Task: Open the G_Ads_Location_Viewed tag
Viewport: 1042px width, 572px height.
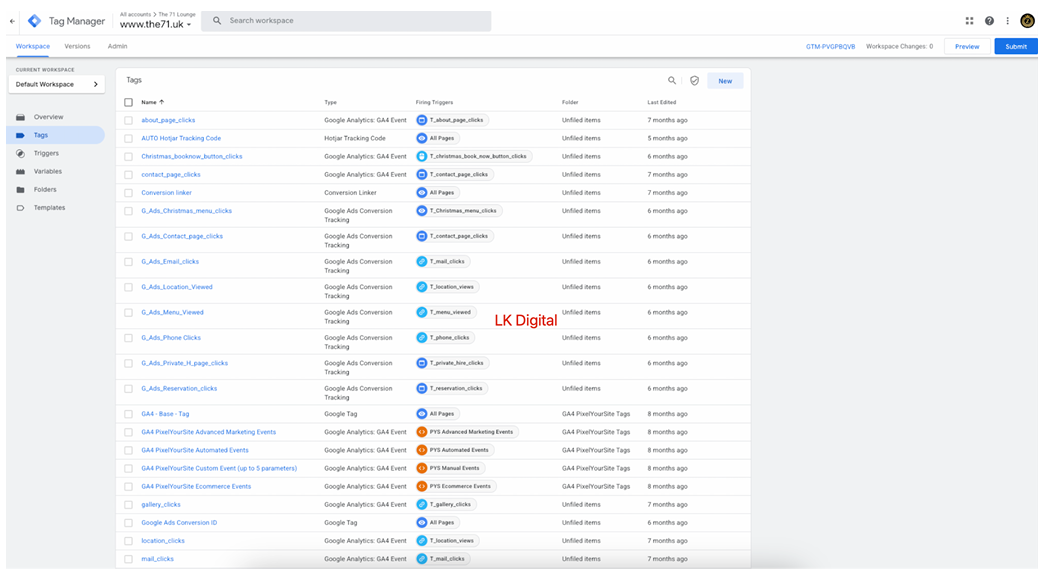Action: pyautogui.click(x=177, y=287)
